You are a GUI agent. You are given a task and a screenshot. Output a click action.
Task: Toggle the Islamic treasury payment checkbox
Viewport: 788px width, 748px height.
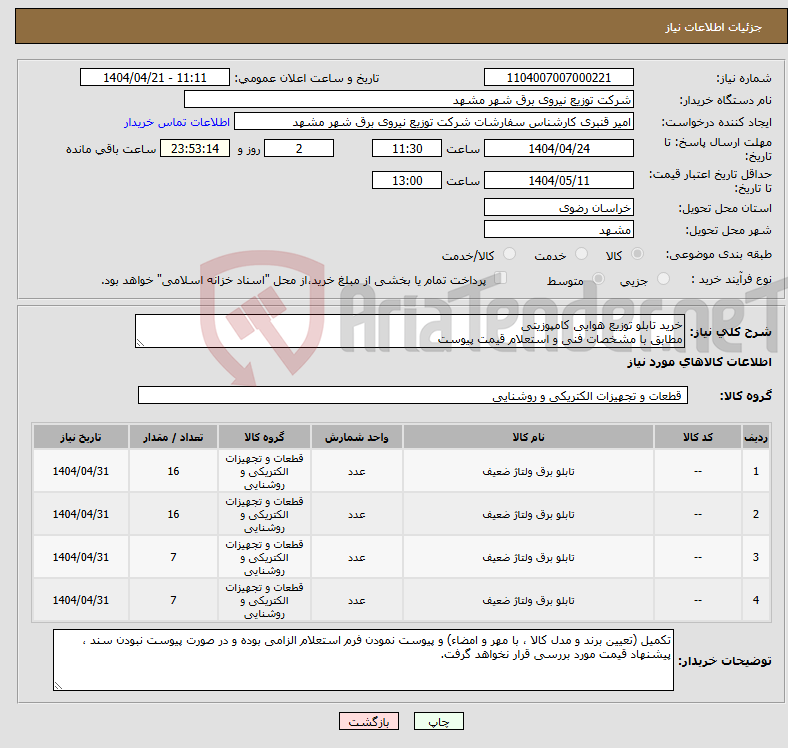pyautogui.click(x=501, y=277)
